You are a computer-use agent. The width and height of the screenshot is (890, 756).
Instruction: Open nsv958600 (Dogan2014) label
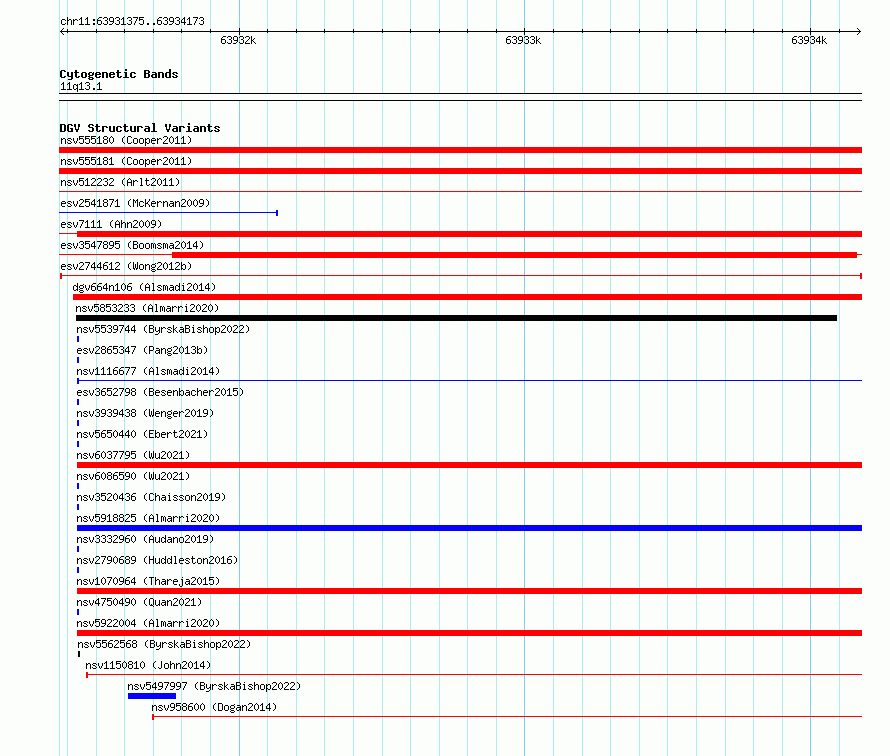coord(214,707)
